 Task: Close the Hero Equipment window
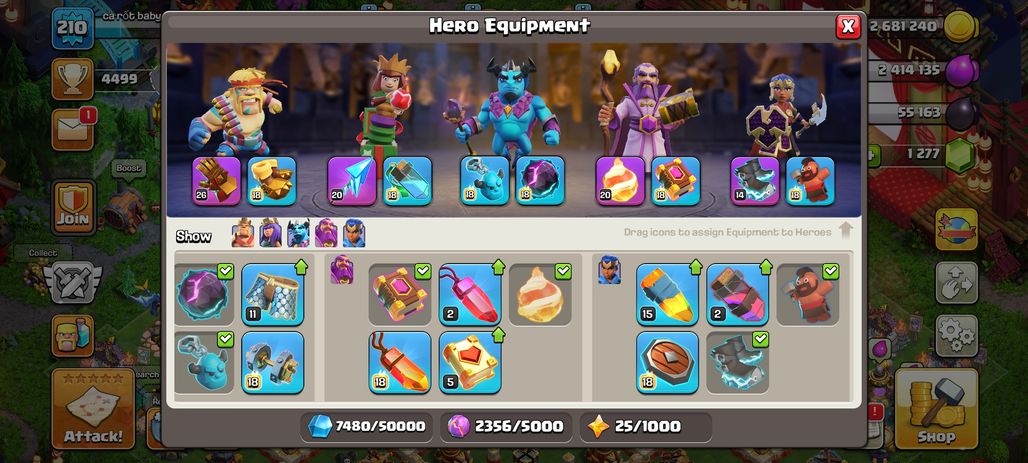pyautogui.click(x=848, y=26)
